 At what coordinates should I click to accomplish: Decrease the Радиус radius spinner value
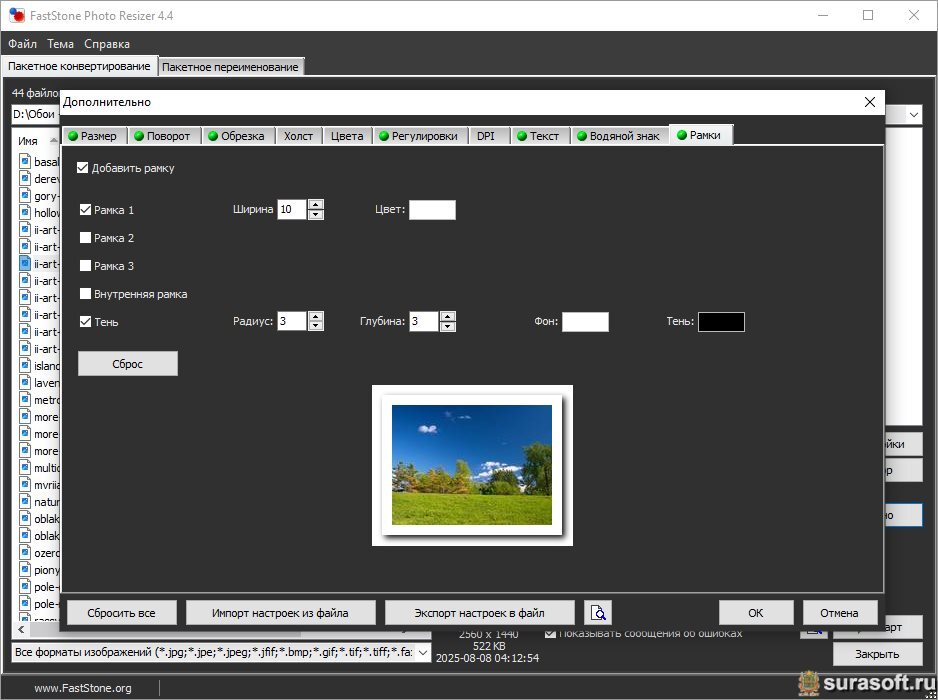pyautogui.click(x=316, y=326)
